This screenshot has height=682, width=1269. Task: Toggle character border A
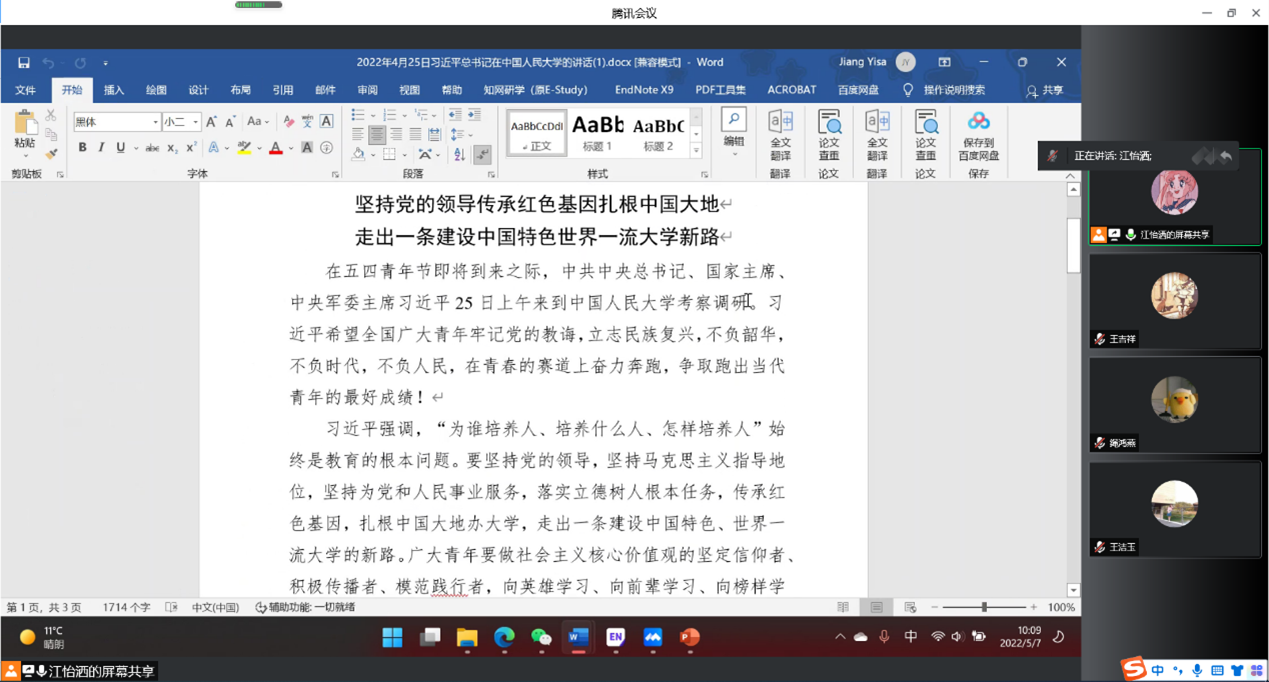pyautogui.click(x=326, y=121)
